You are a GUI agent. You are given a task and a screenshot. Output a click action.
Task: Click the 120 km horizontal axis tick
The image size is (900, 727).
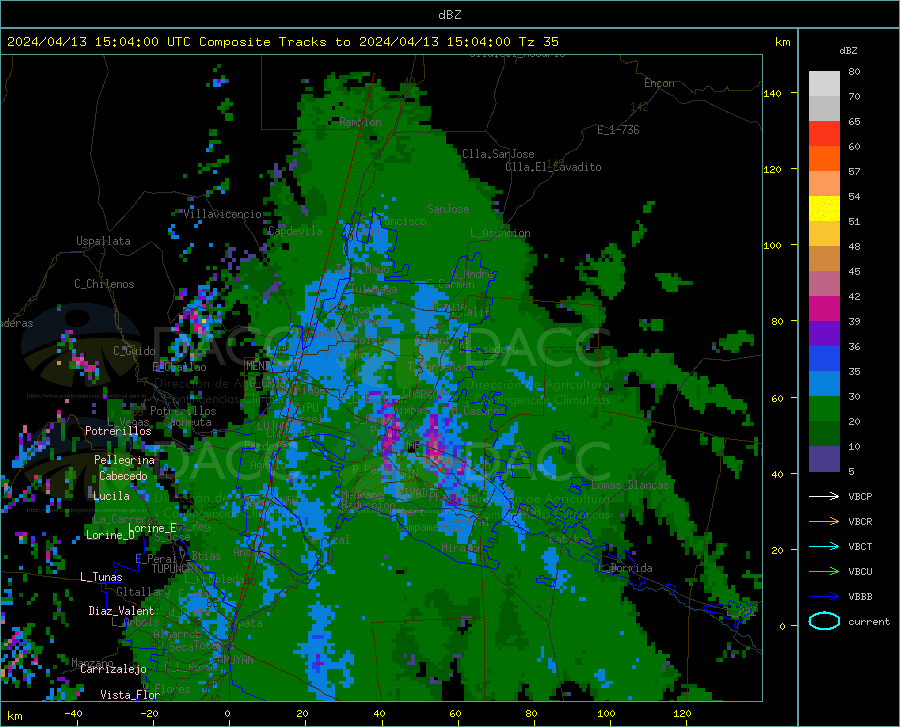tap(682, 713)
